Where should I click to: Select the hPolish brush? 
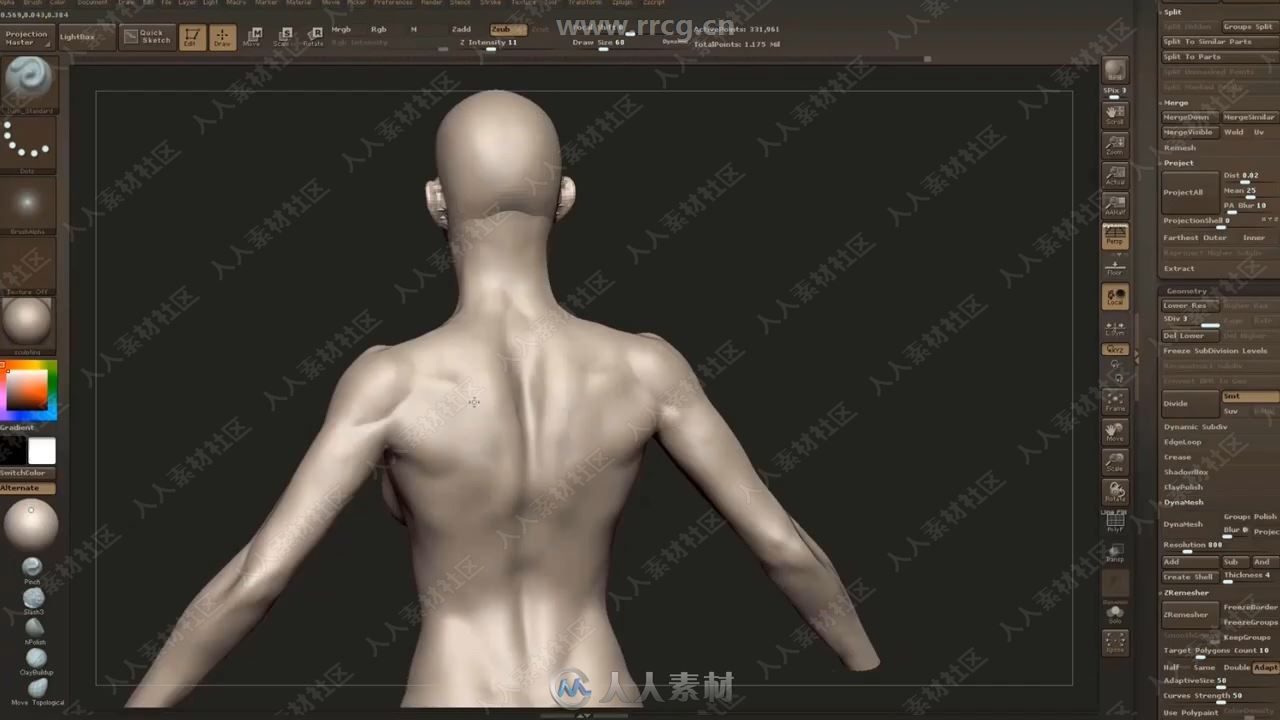point(35,630)
